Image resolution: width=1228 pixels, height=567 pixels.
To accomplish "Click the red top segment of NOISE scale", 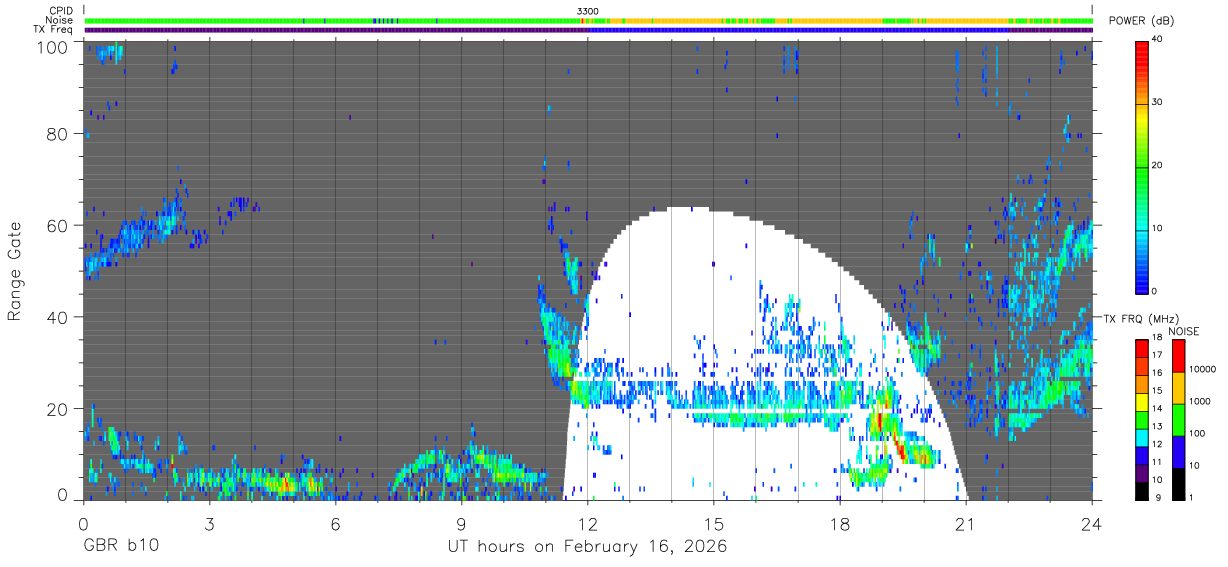I will pyautogui.click(x=1178, y=355).
